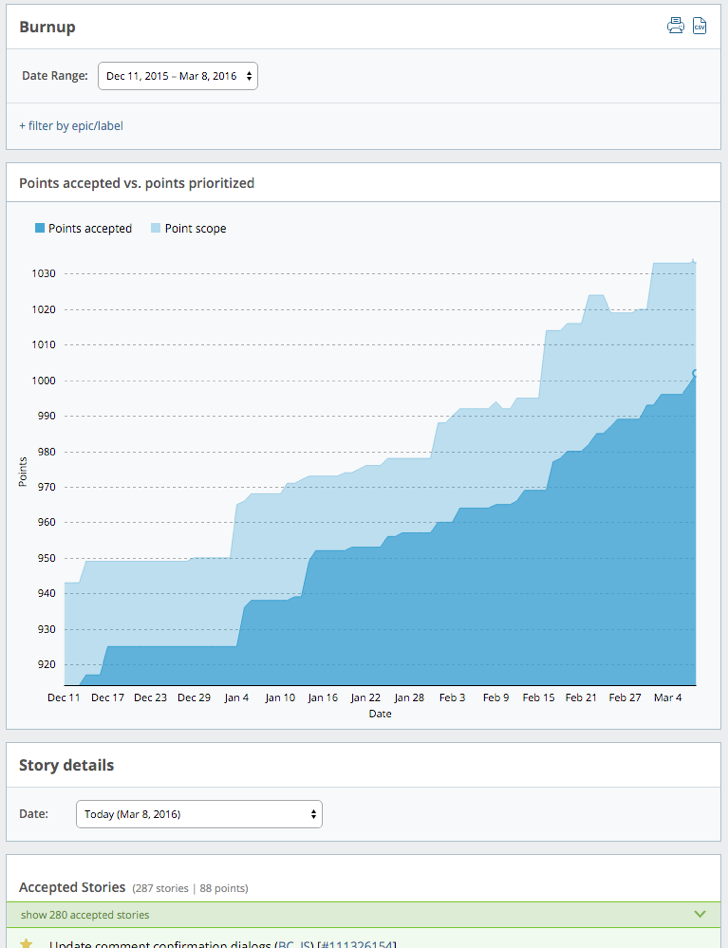This screenshot has width=728, height=948.
Task: Click the Burnup panel title
Action: [47, 27]
